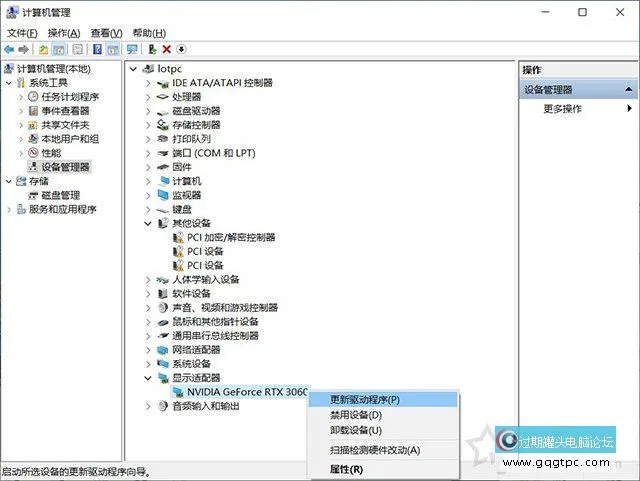Choose 禁用设备(D) from context menu

pyautogui.click(x=383, y=415)
